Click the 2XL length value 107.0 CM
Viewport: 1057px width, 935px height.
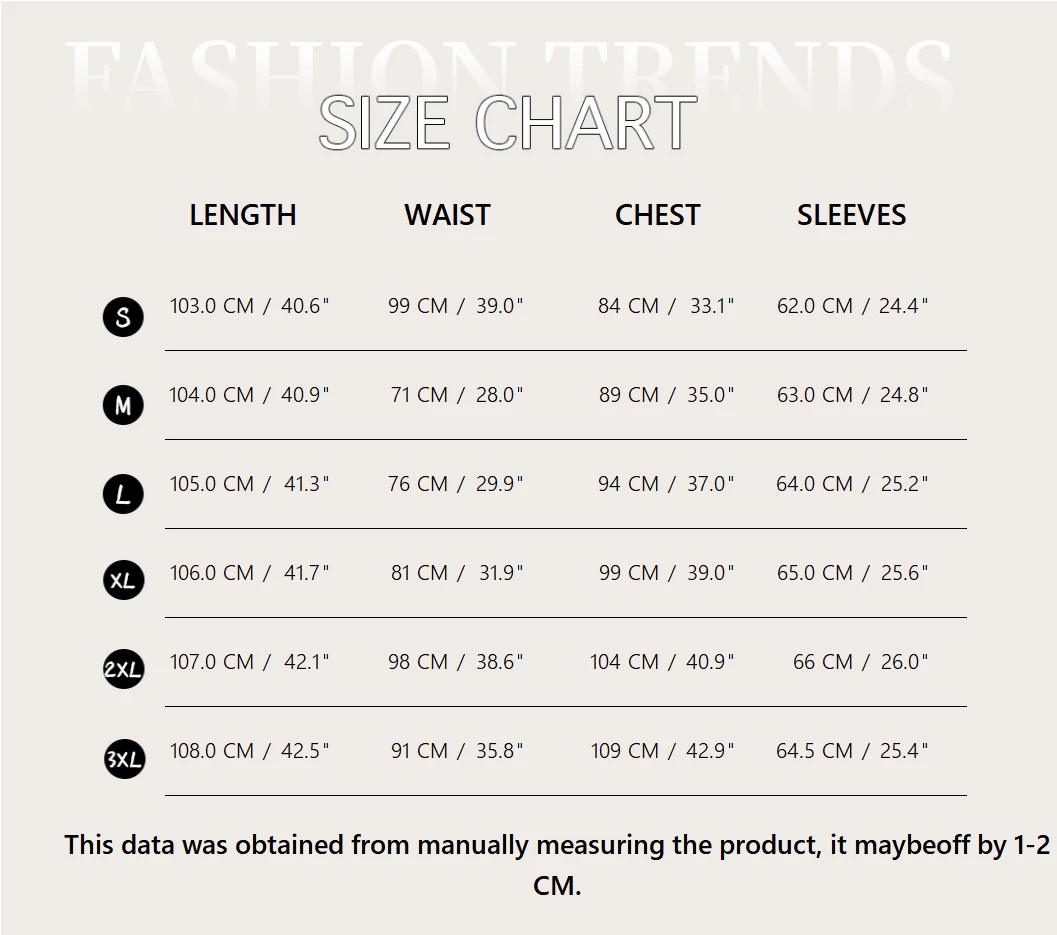point(212,662)
